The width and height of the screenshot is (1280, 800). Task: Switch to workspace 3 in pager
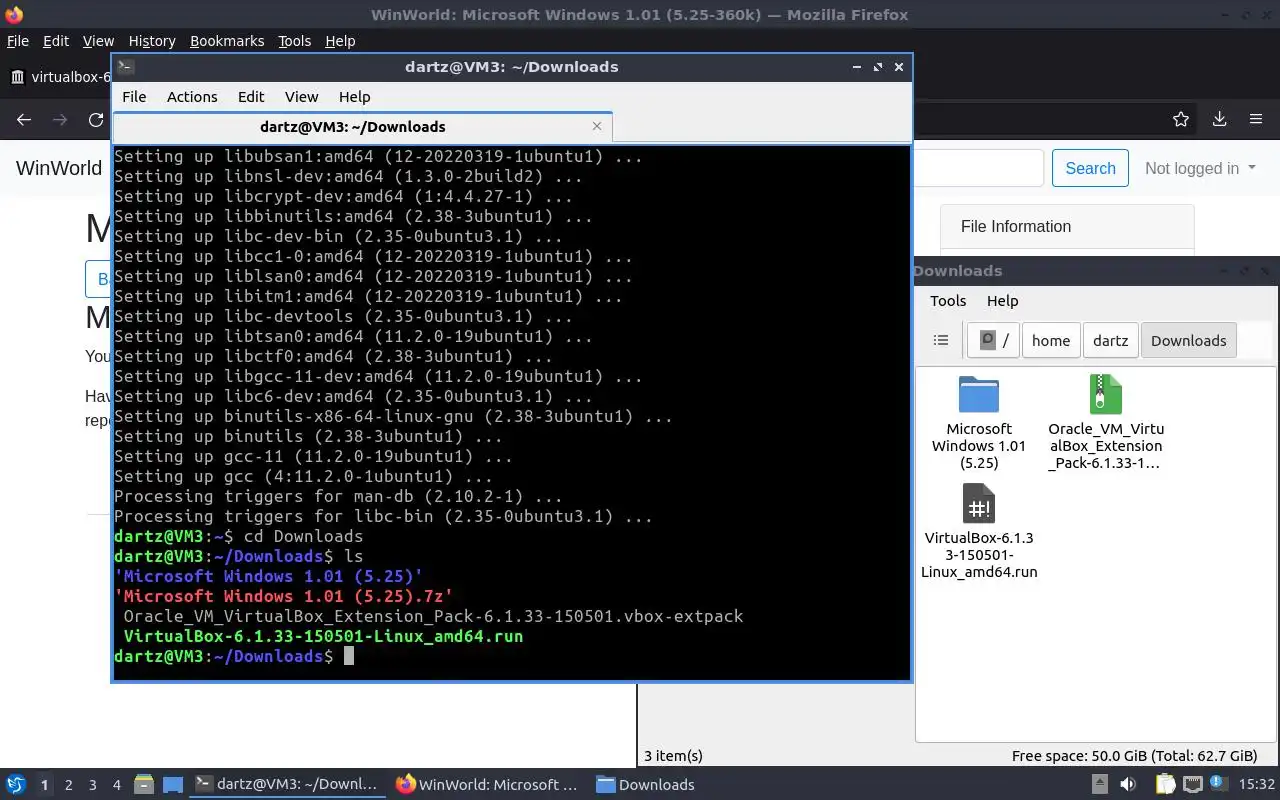tap(92, 785)
